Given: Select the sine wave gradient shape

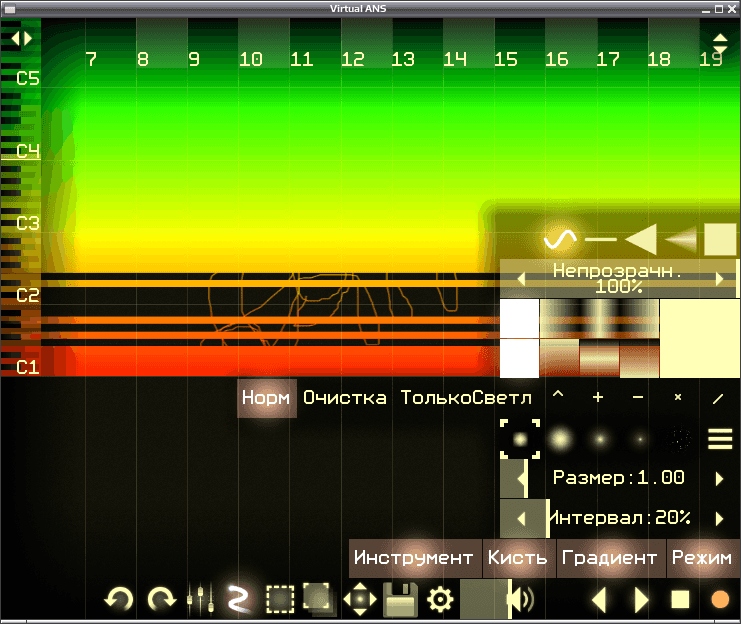Looking at the screenshot, I should (560, 239).
